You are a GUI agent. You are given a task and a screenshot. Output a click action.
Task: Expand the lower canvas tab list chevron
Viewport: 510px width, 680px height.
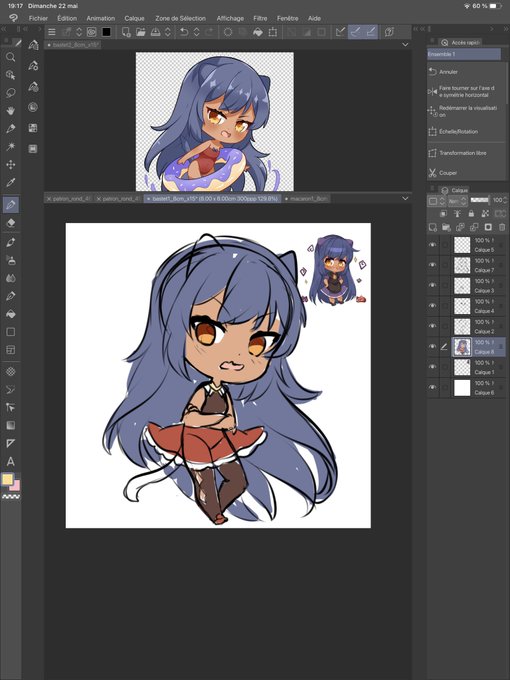(x=405, y=198)
